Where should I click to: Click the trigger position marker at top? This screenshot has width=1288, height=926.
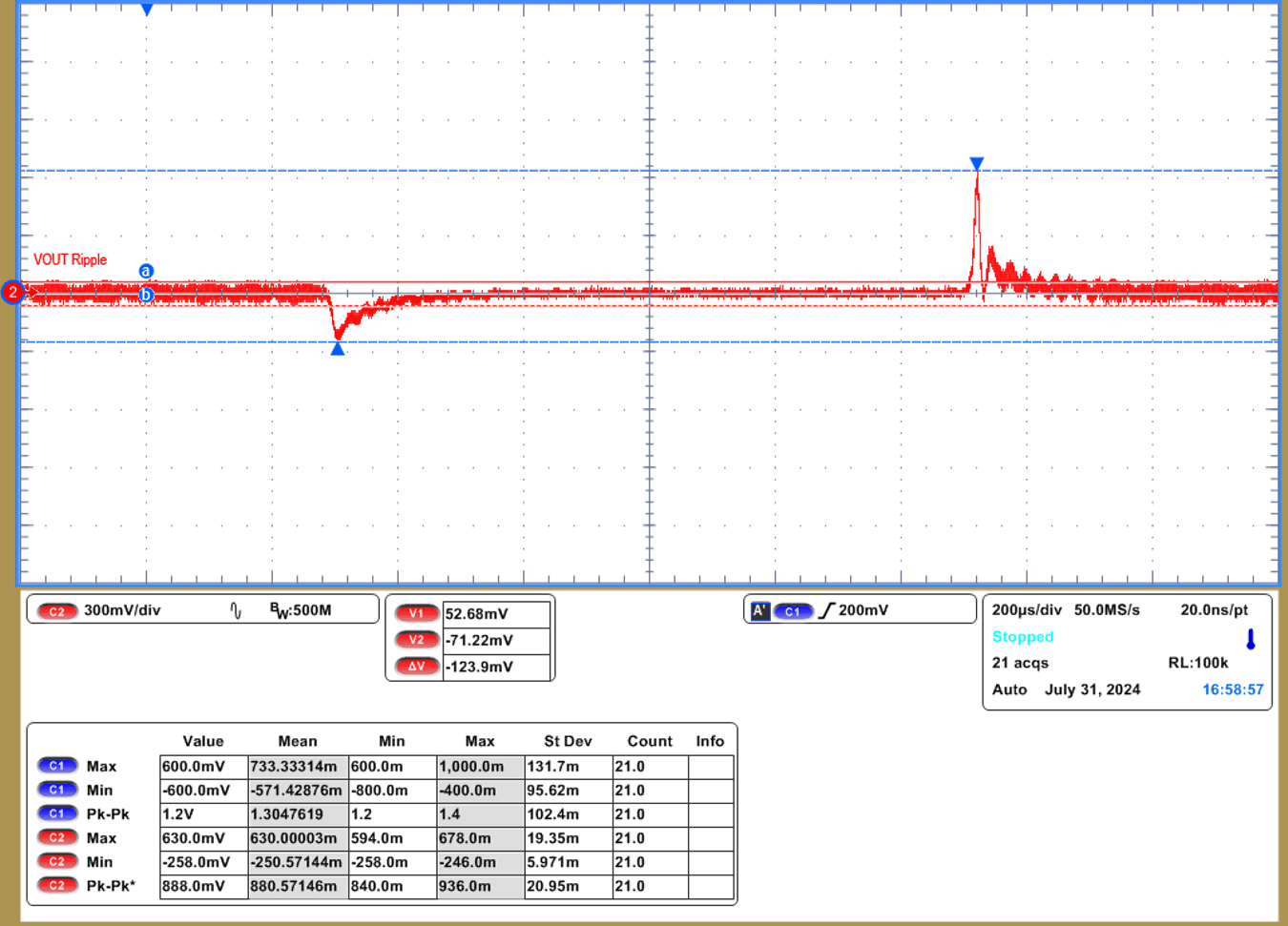147,10
